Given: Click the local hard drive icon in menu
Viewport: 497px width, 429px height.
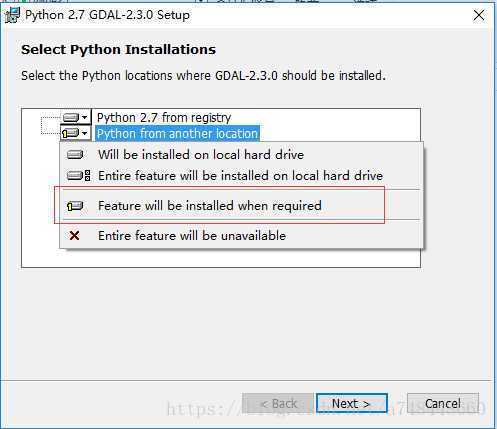Looking at the screenshot, I should pos(75,155).
